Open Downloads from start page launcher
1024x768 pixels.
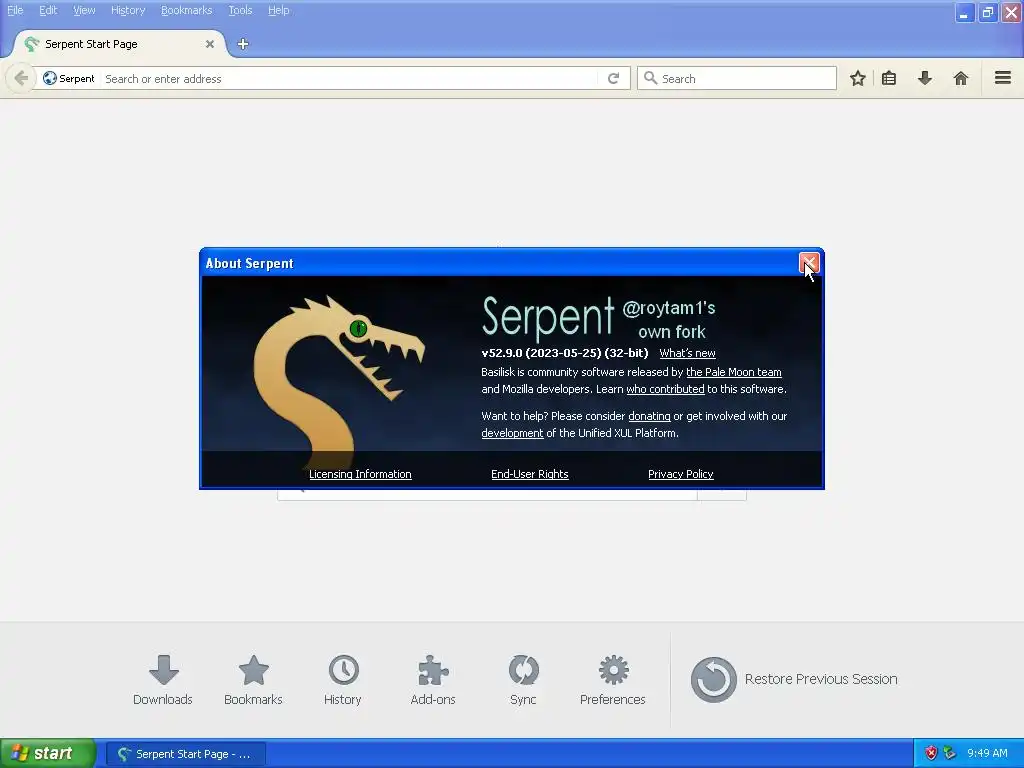coord(163,680)
